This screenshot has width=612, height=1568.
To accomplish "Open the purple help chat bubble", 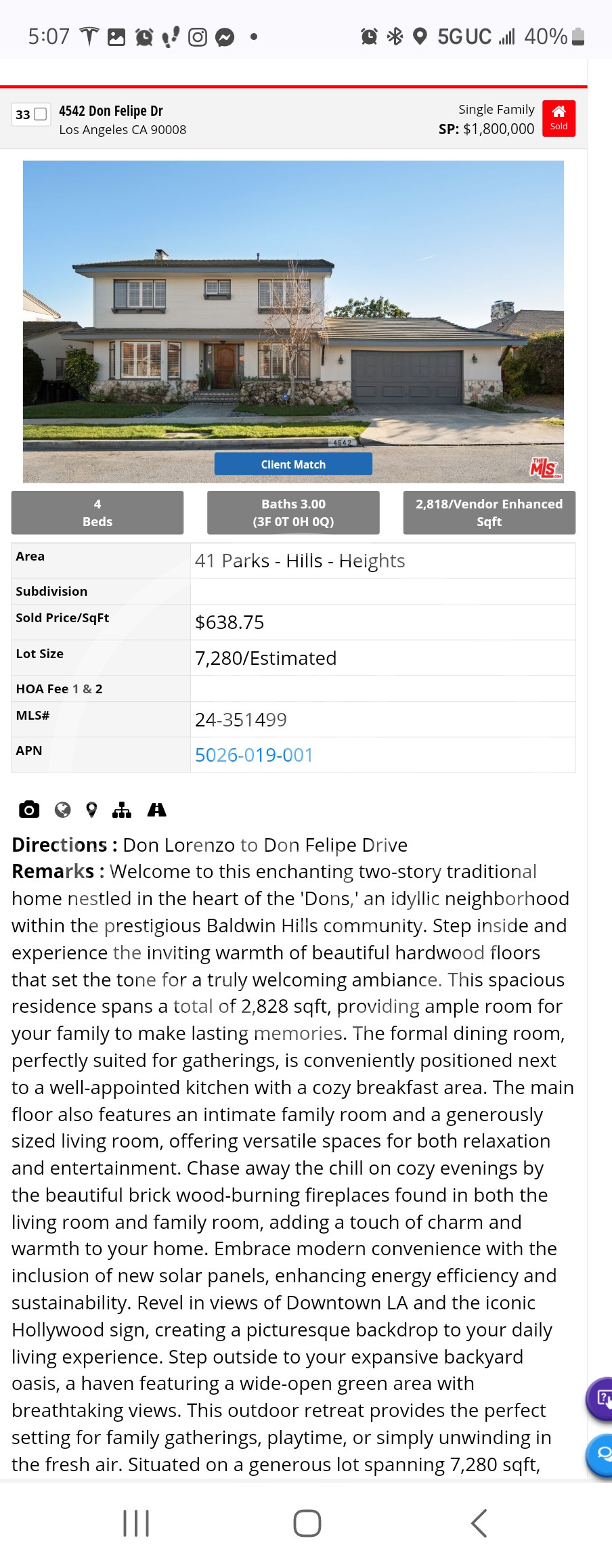I will [600, 1399].
